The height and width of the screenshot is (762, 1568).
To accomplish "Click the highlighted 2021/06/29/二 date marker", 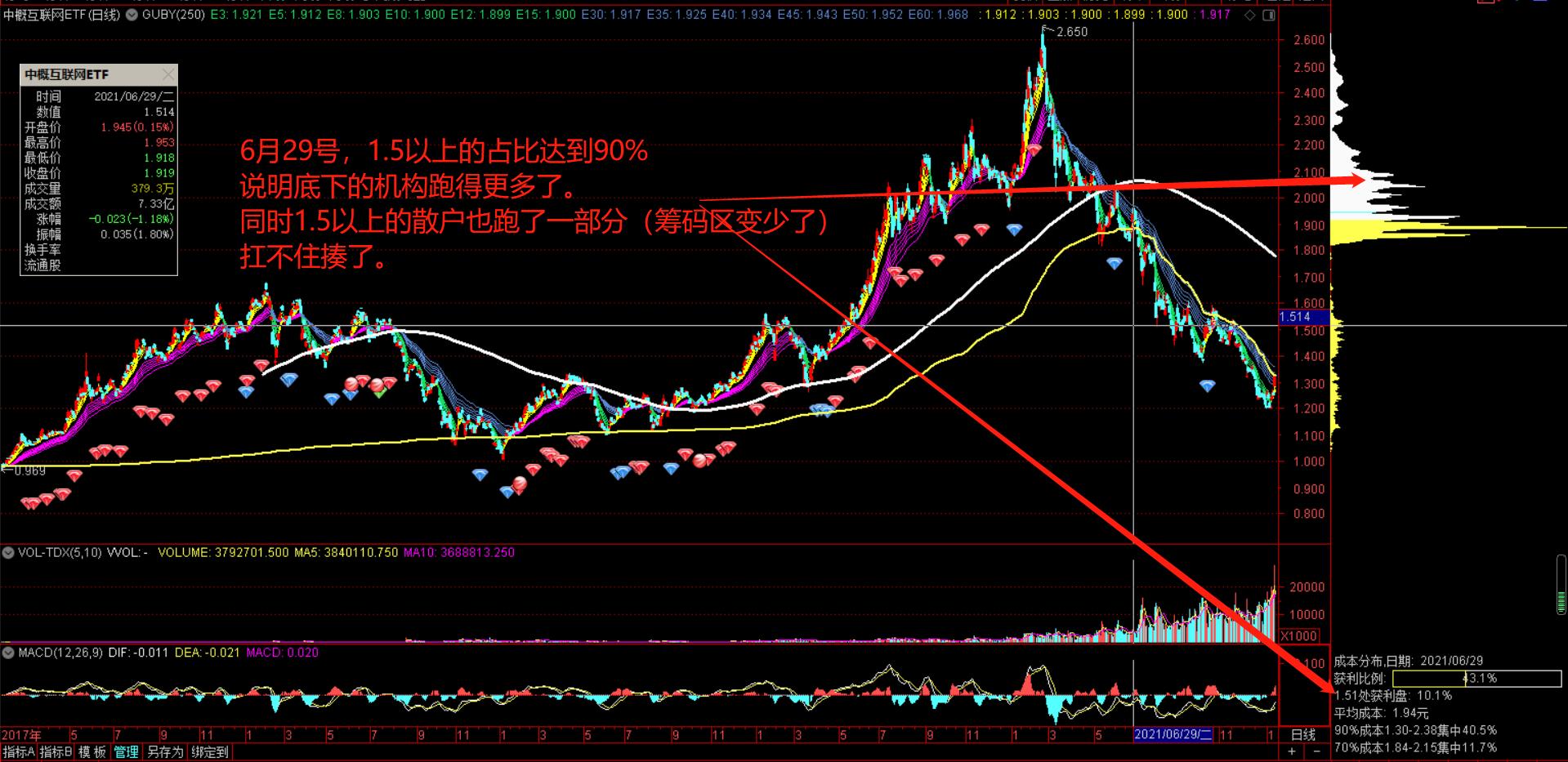I will 1174,735.
